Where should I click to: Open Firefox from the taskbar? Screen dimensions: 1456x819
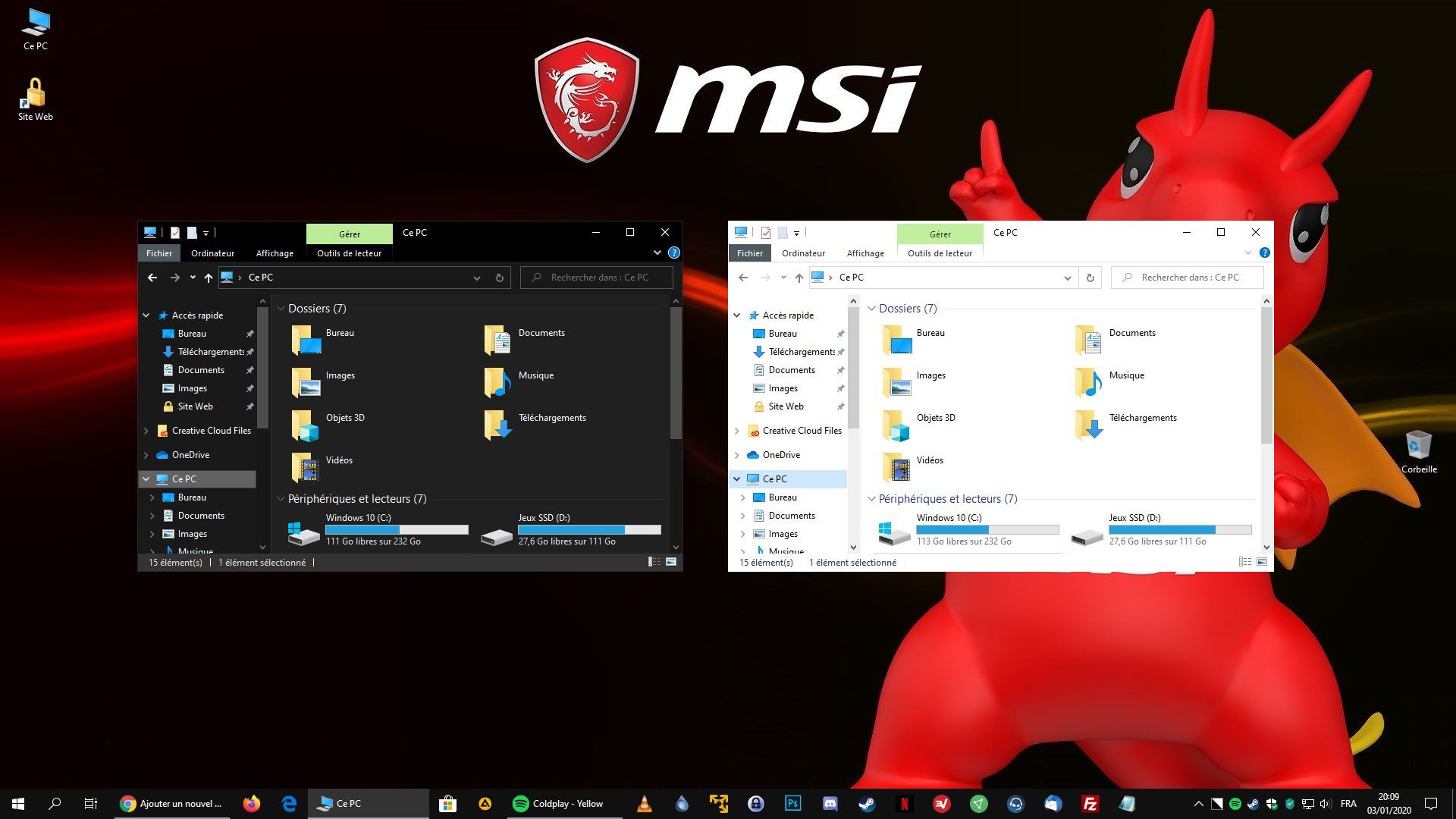coord(251,804)
